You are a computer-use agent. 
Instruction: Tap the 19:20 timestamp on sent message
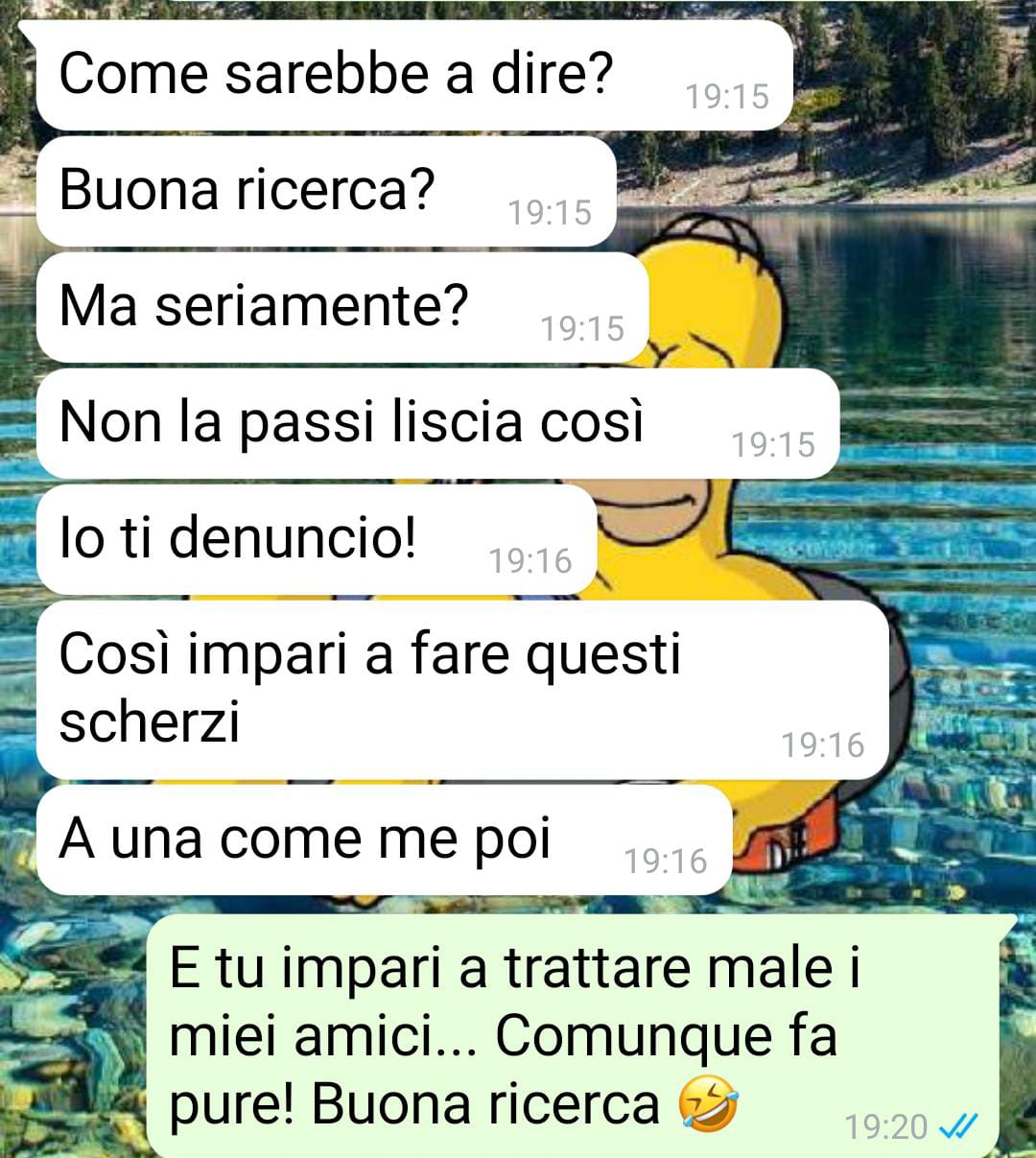(x=886, y=1126)
